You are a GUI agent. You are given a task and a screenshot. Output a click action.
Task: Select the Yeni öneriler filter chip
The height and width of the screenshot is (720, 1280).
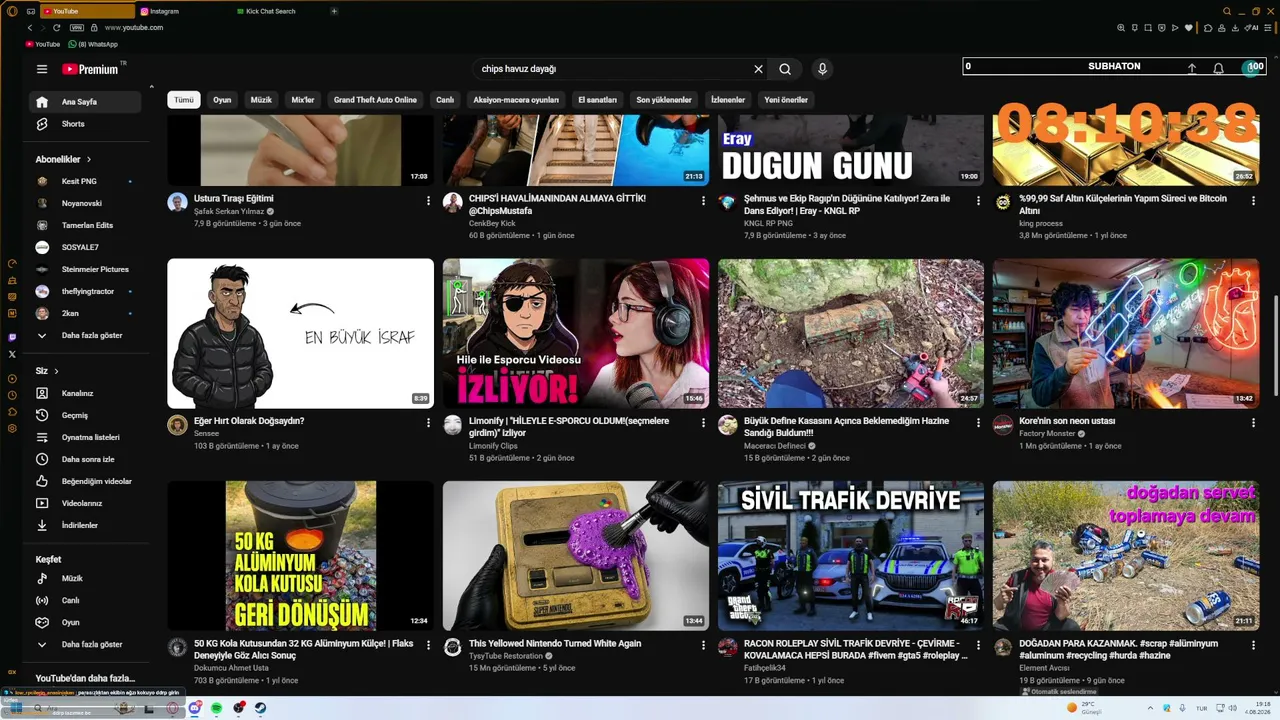[x=786, y=100]
